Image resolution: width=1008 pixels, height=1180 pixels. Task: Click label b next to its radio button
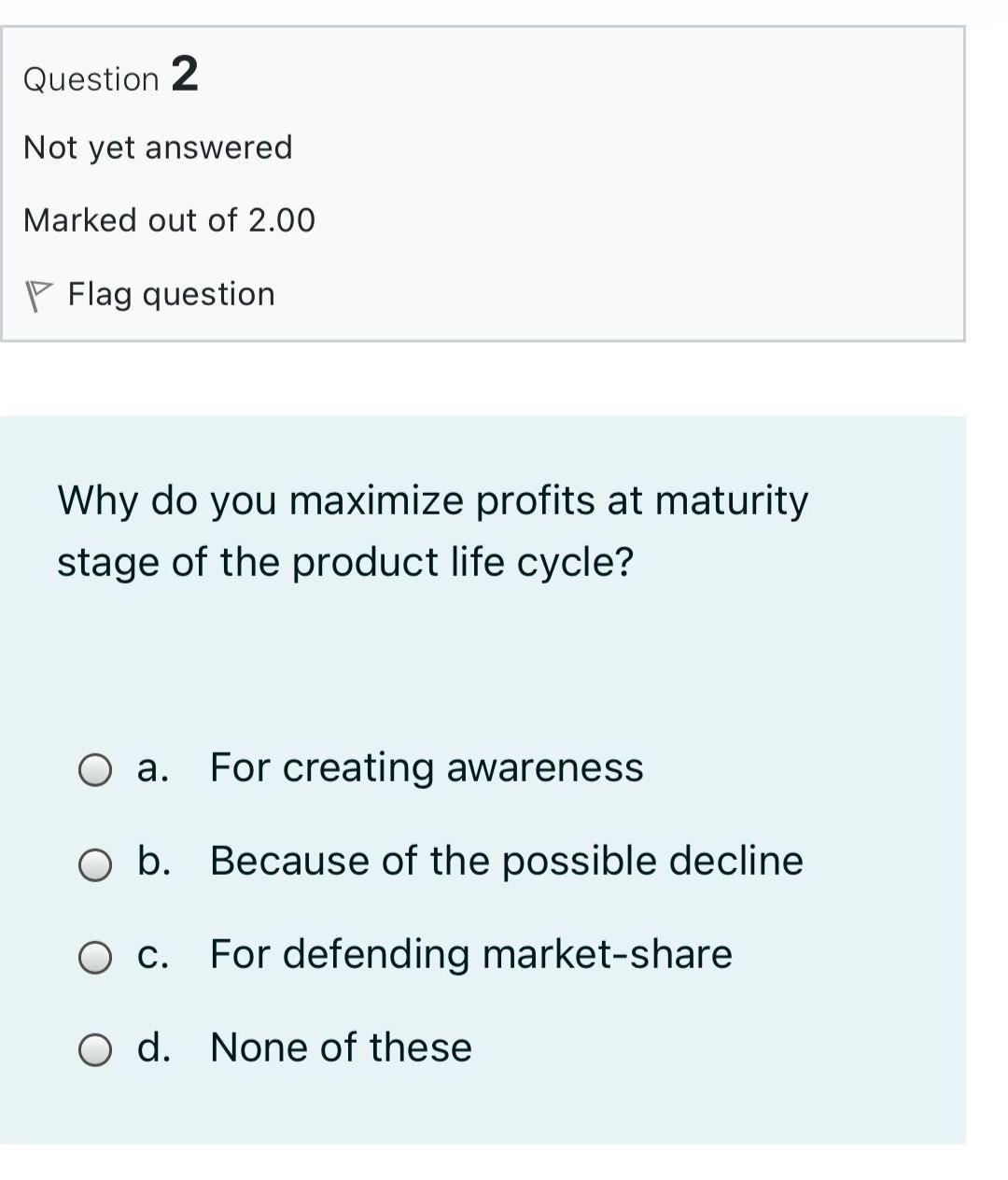click(155, 862)
